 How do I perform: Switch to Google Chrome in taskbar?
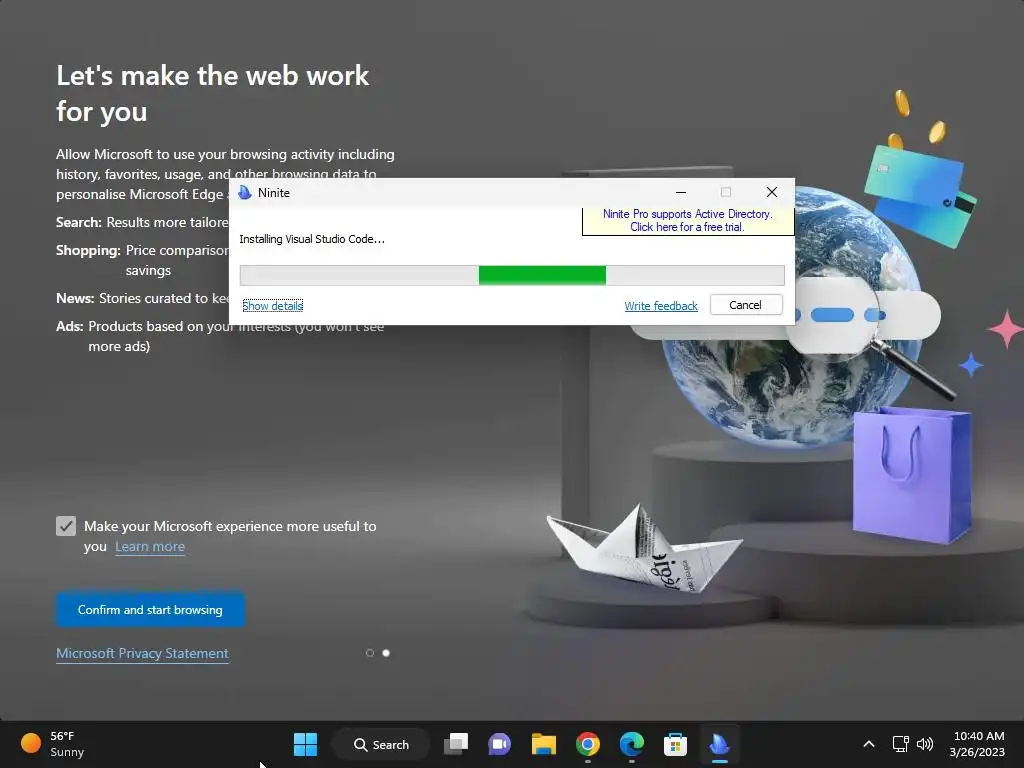tap(588, 744)
